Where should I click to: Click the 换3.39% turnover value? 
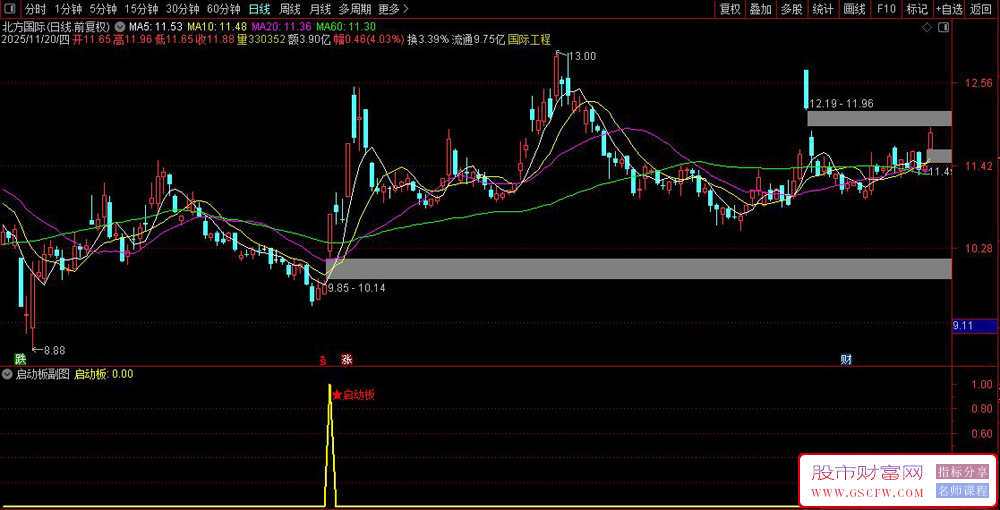pyautogui.click(x=428, y=40)
